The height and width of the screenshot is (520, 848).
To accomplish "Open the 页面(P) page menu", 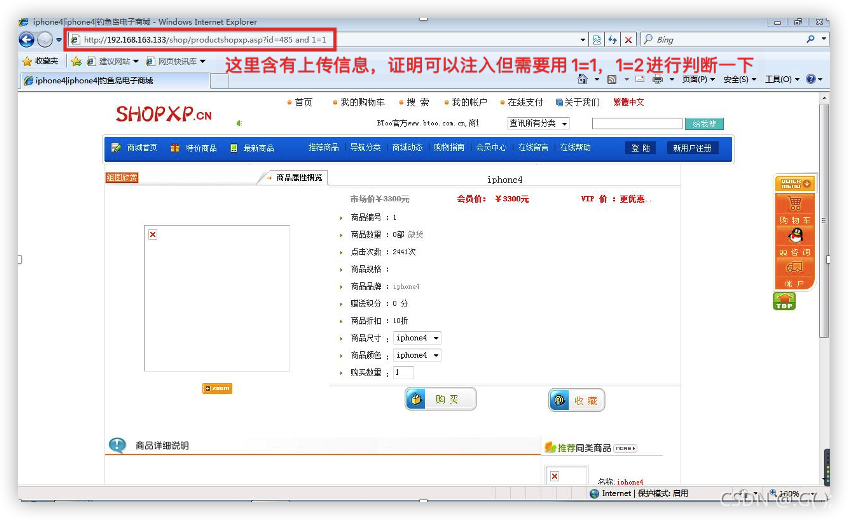I will (x=698, y=79).
